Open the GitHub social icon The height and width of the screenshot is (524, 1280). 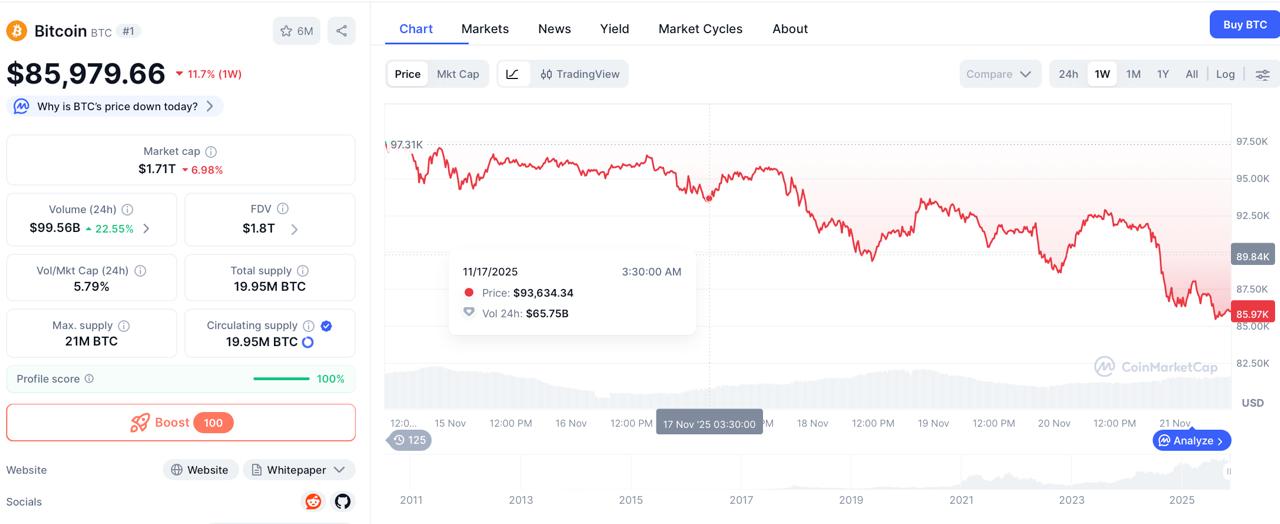pos(343,501)
